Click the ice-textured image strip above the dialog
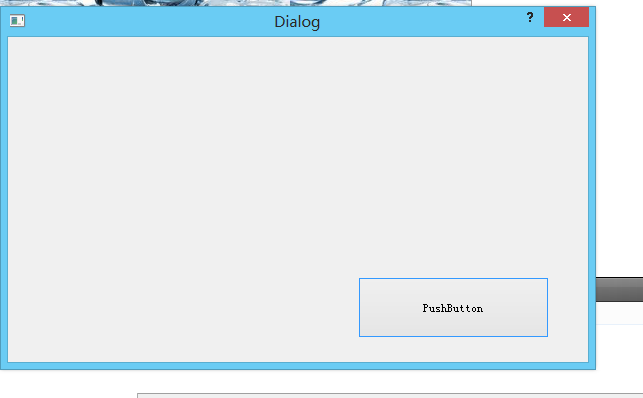Image resolution: width=643 pixels, height=398 pixels. click(x=236, y=3)
